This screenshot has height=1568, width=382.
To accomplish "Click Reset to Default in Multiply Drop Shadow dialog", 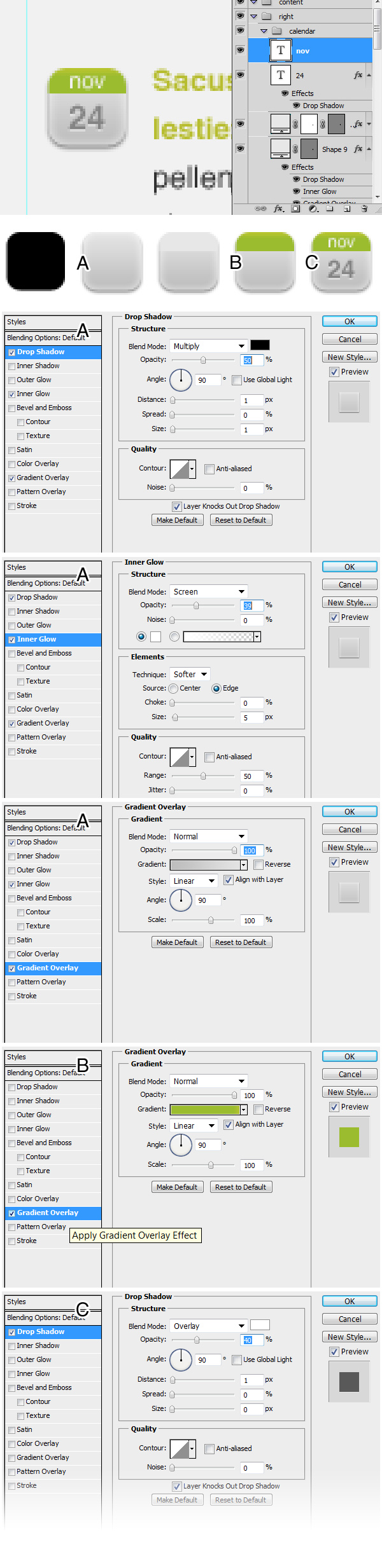I will coord(241,520).
